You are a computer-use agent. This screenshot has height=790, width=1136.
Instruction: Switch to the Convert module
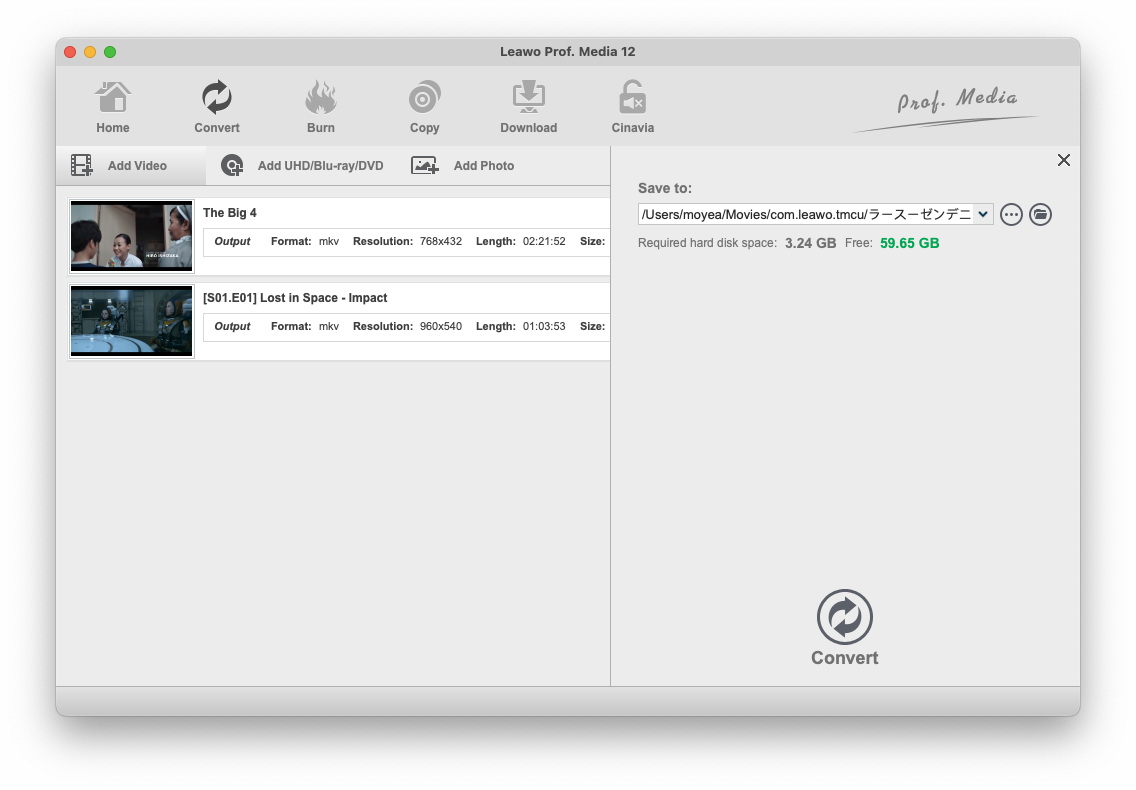(x=217, y=107)
